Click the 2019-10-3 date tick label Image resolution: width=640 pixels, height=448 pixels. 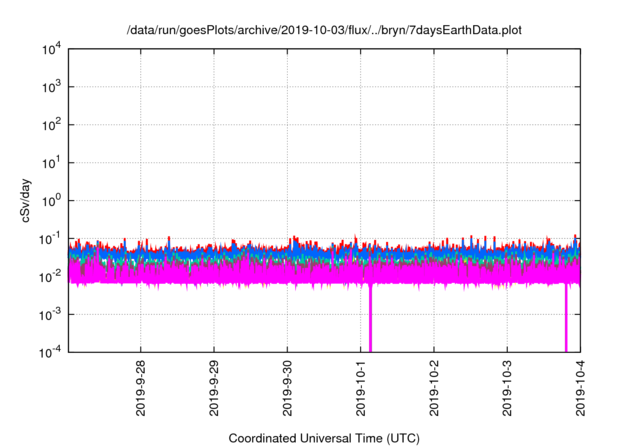click(x=507, y=388)
